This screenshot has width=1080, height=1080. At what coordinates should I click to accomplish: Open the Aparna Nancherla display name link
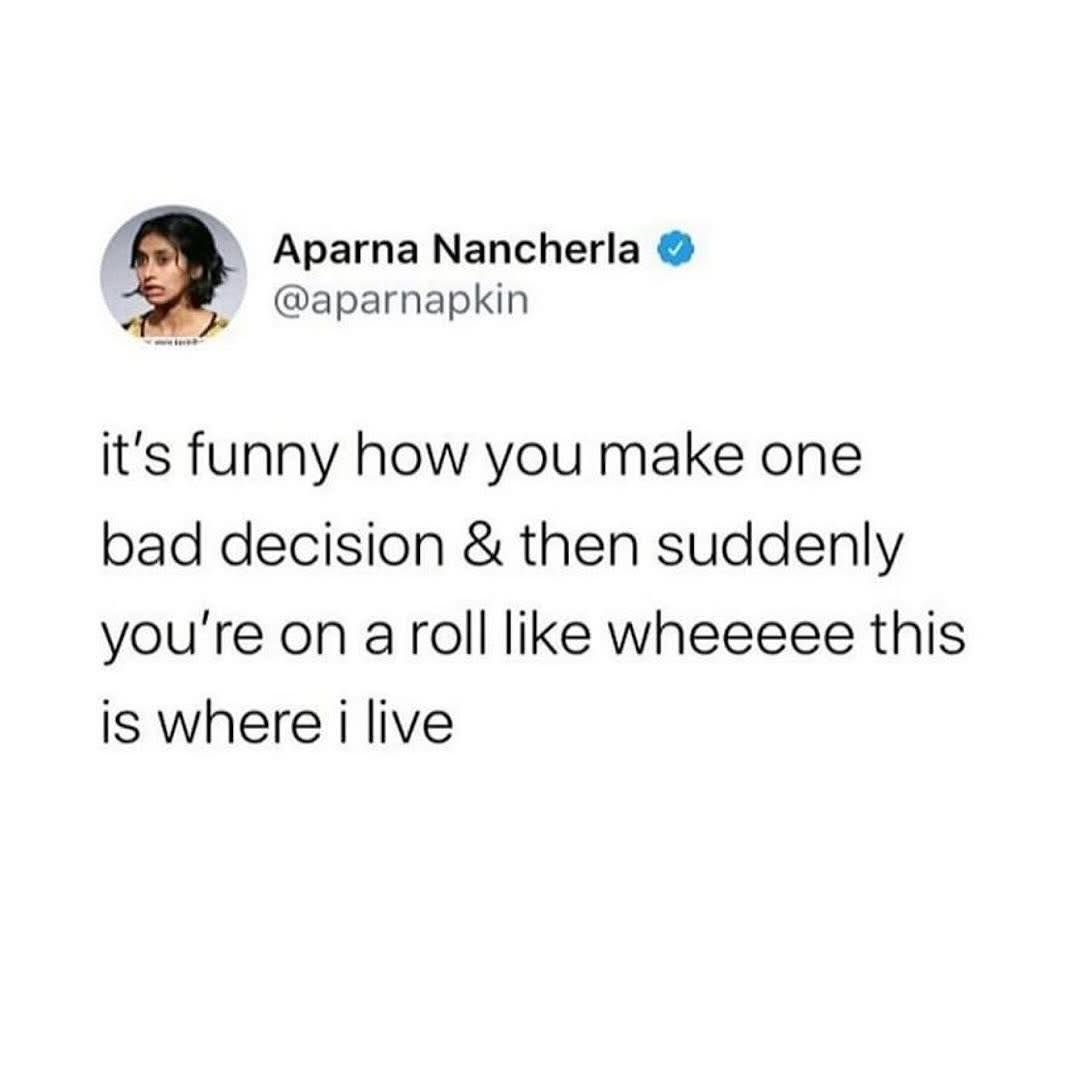point(457,249)
